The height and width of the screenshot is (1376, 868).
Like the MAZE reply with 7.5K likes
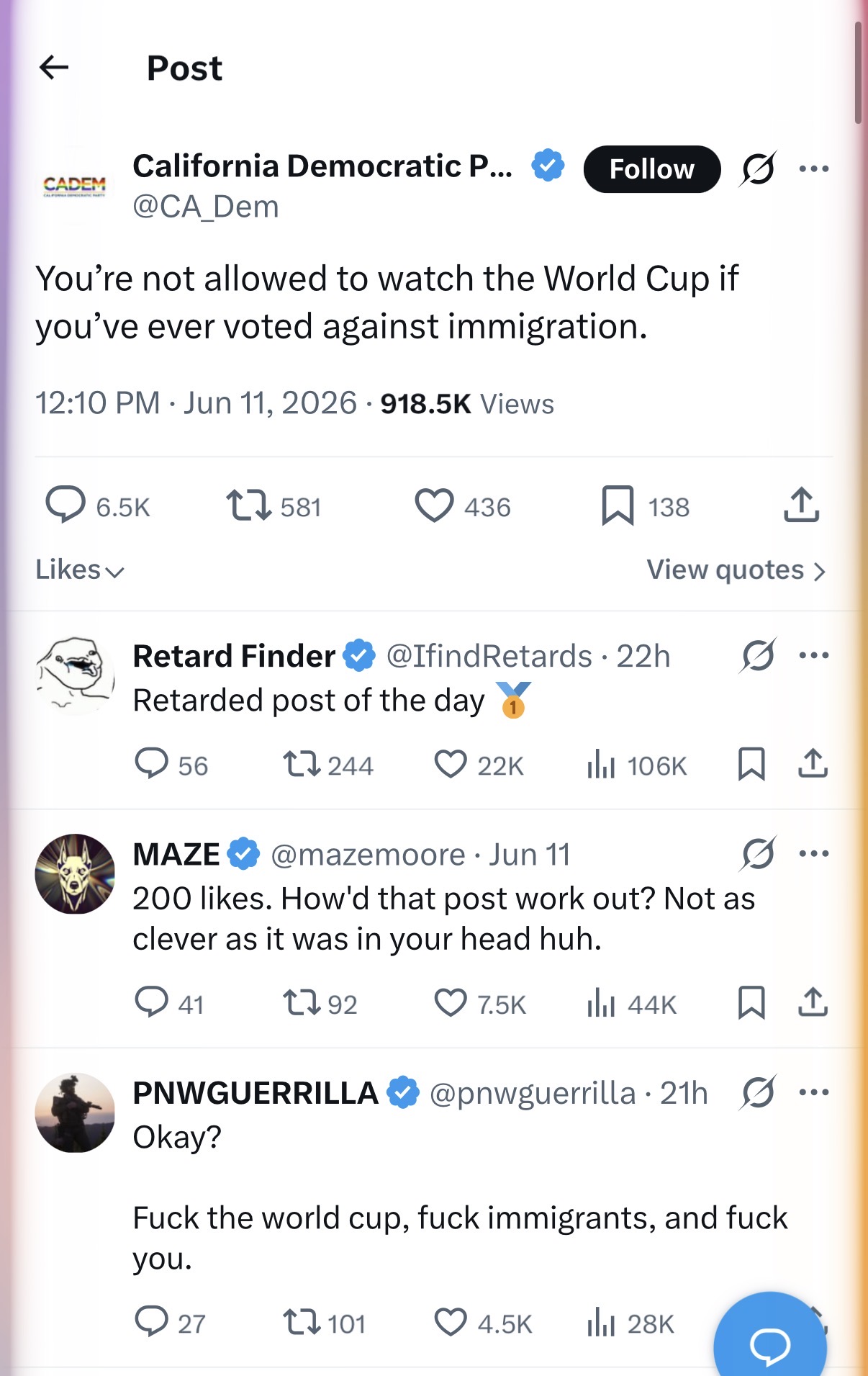[x=480, y=1004]
